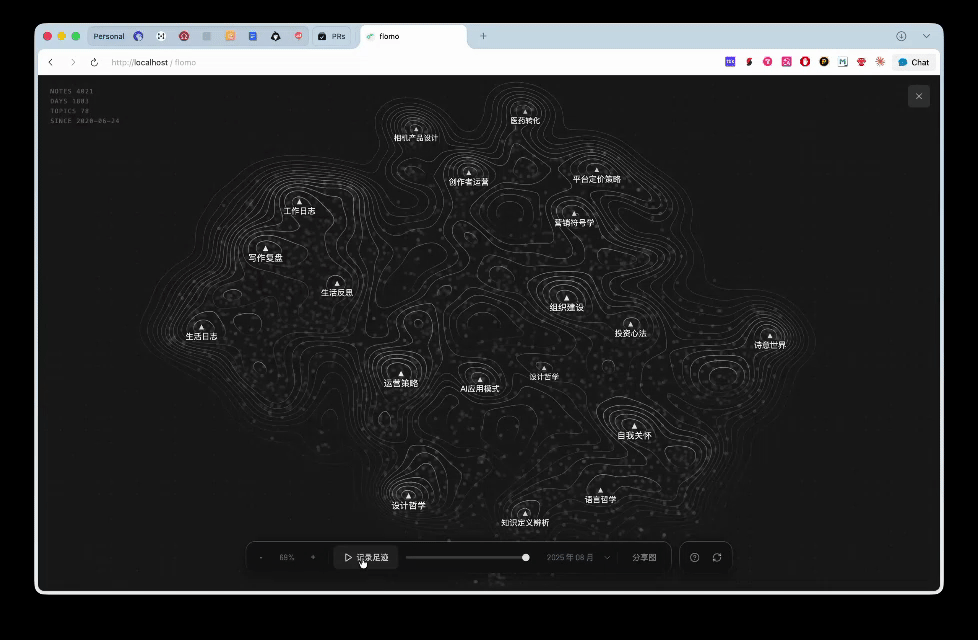Click the refresh map icon in bottom toolbar

tap(717, 558)
